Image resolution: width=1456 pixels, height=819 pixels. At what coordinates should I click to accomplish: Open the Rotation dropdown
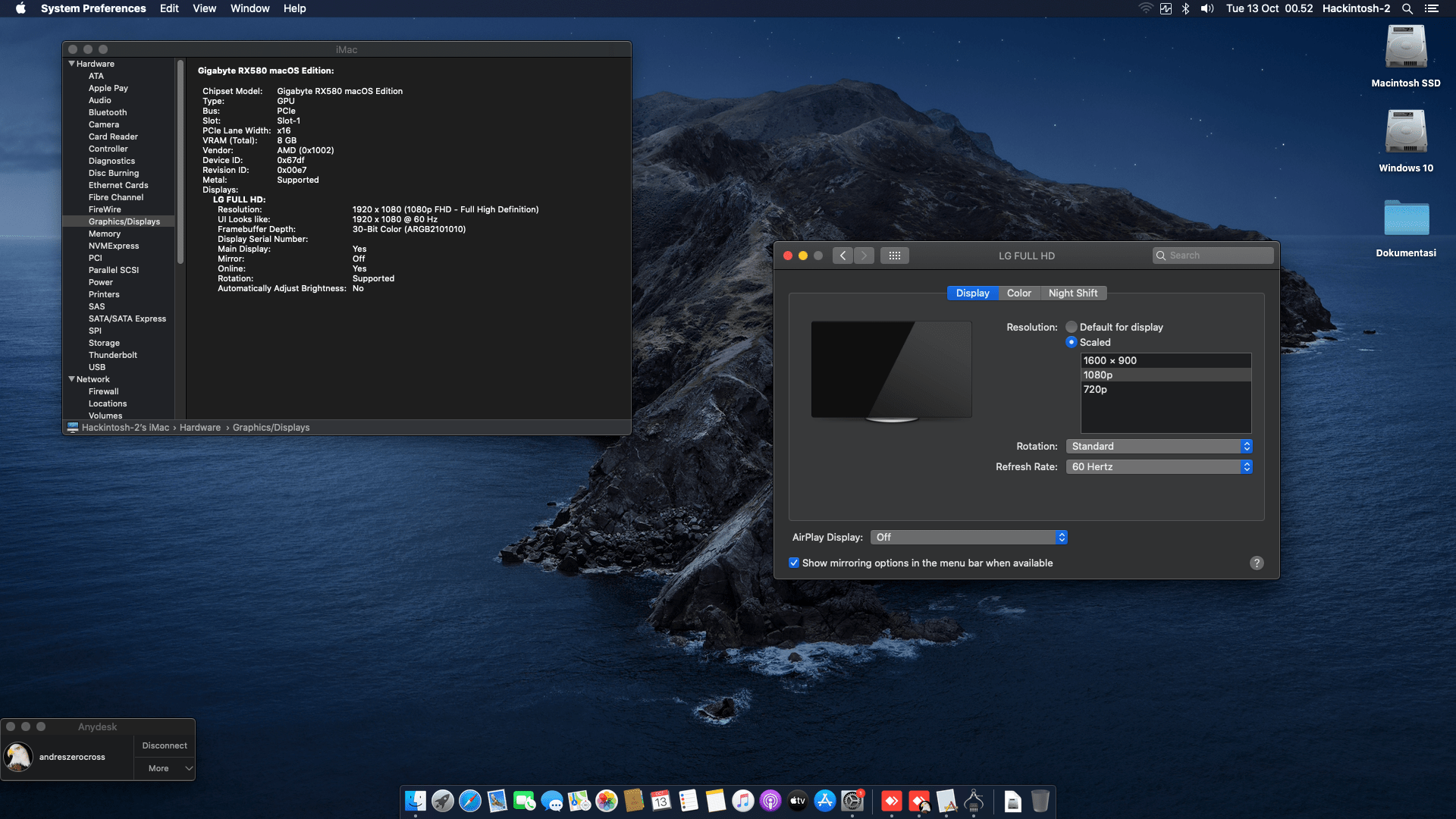pyautogui.click(x=1159, y=446)
